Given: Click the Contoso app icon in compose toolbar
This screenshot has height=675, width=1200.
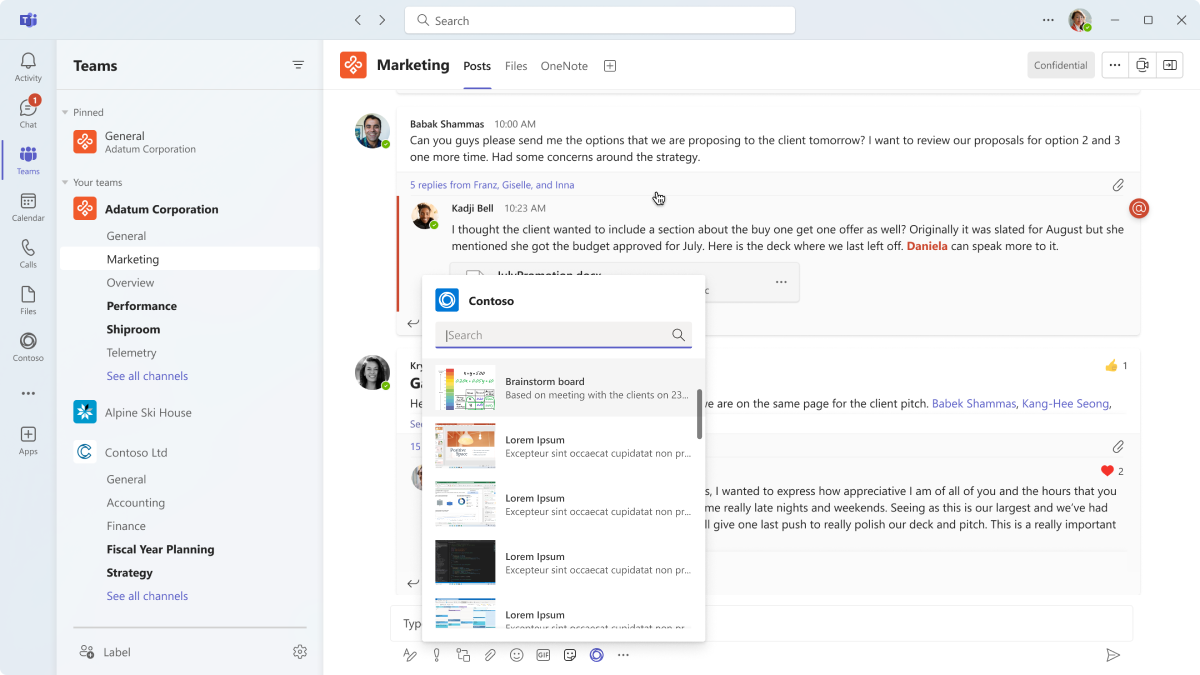Looking at the screenshot, I should click(x=596, y=655).
